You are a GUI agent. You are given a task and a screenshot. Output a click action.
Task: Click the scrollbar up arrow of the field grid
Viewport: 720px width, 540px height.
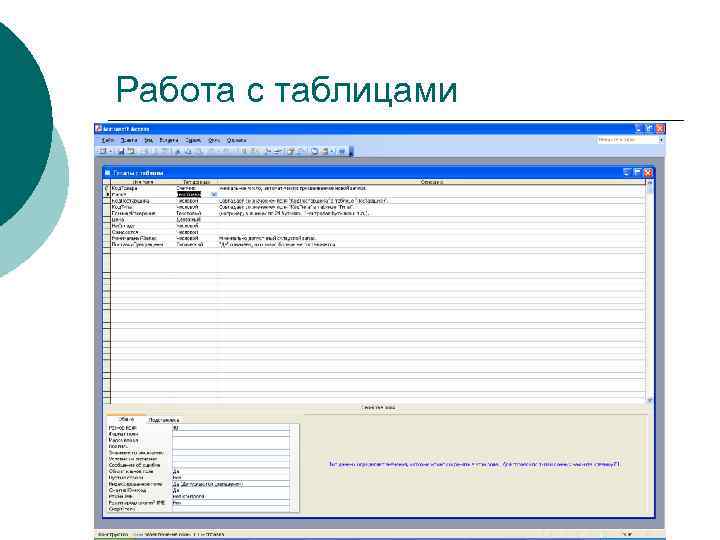point(649,183)
